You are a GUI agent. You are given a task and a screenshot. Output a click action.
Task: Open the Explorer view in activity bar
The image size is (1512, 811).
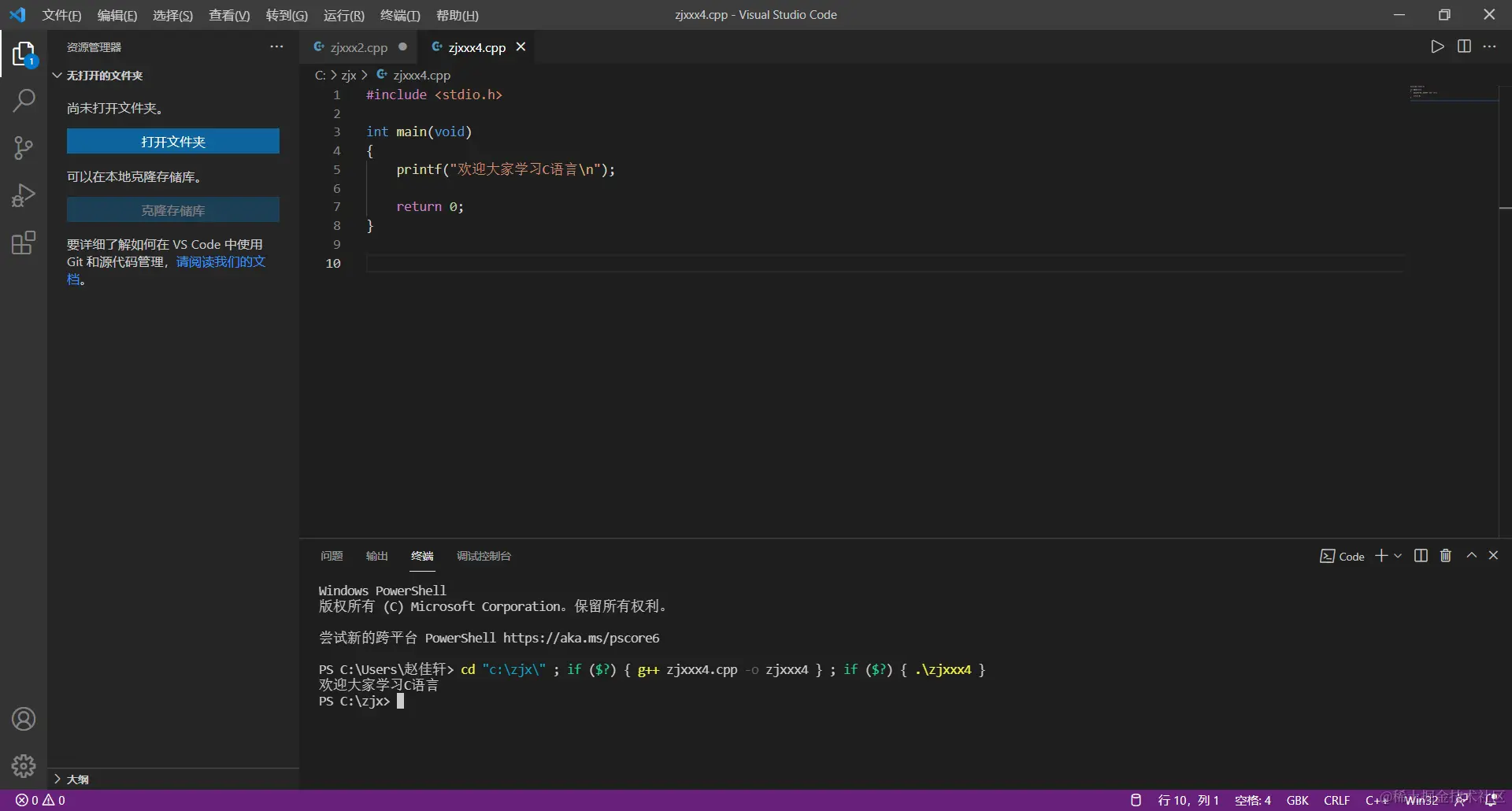24,54
